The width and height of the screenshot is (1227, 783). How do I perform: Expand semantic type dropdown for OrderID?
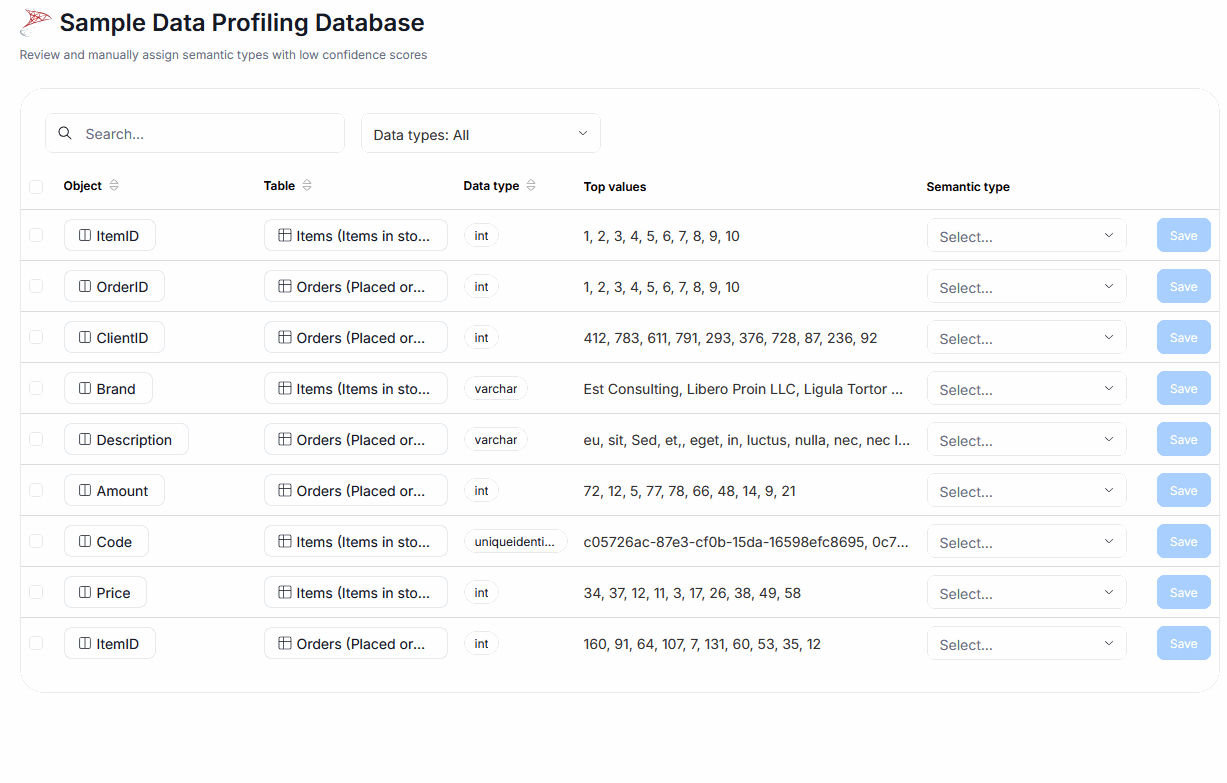1026,287
